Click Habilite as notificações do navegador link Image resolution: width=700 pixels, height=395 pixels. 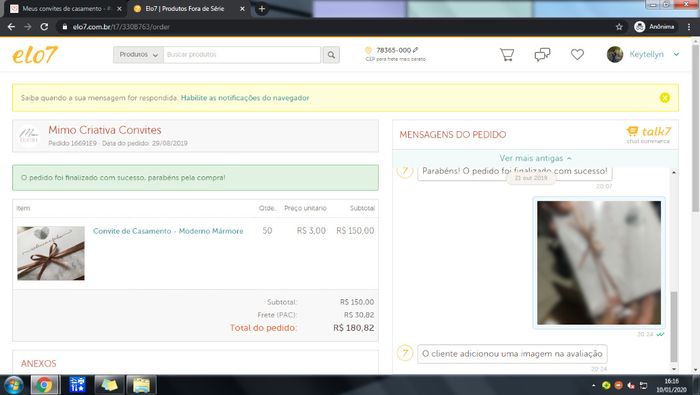coord(245,98)
